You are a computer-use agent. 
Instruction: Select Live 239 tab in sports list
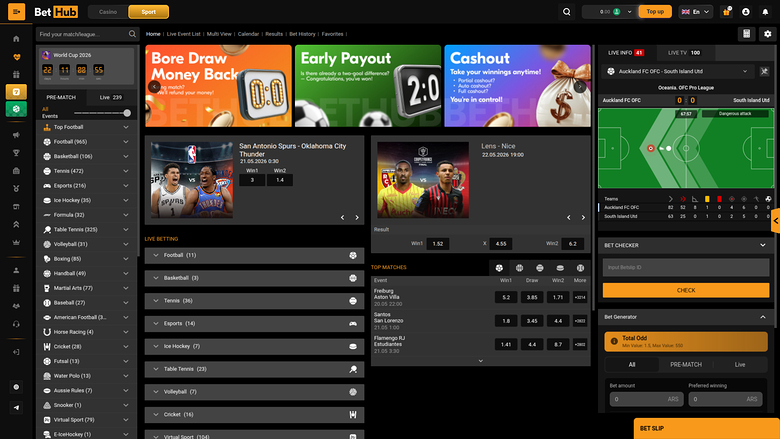(110, 97)
